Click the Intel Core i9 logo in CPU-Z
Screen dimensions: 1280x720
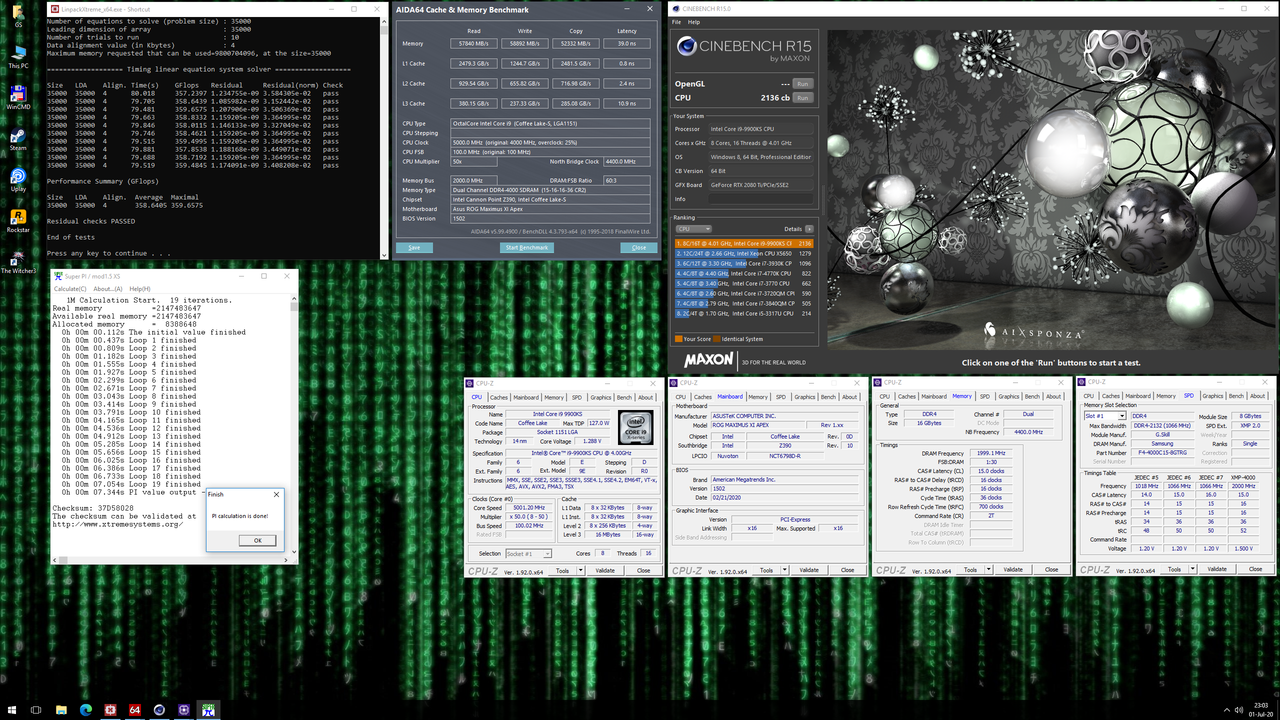click(x=637, y=429)
